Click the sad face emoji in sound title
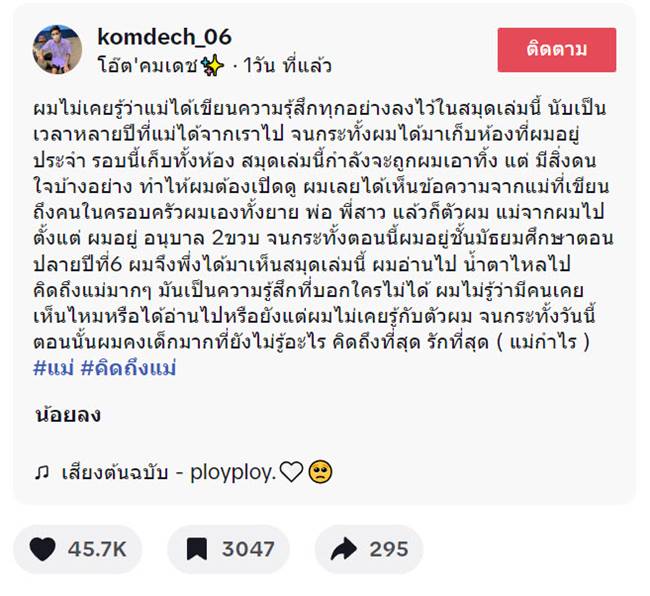 click(x=320, y=472)
